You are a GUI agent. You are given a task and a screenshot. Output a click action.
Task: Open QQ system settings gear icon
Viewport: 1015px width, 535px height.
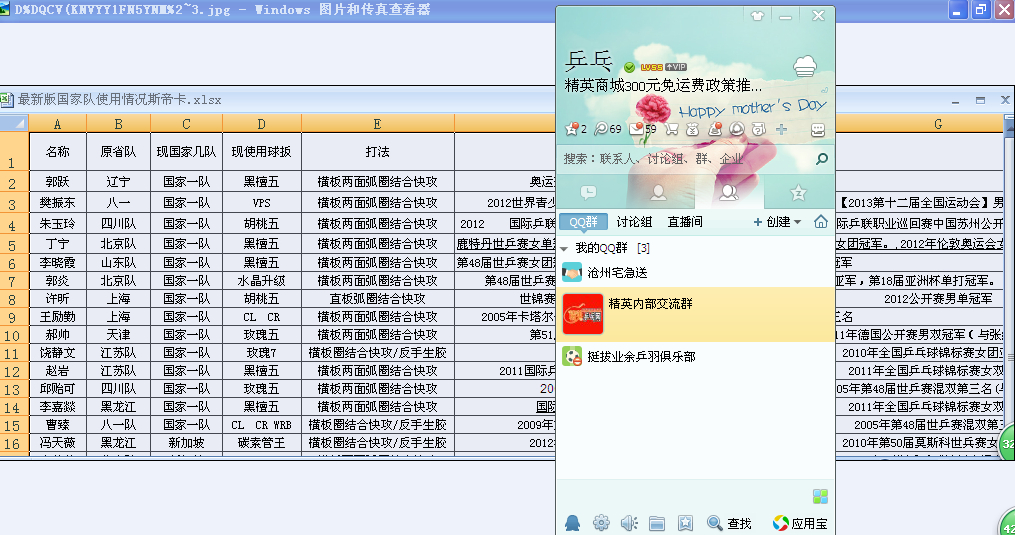point(601,523)
